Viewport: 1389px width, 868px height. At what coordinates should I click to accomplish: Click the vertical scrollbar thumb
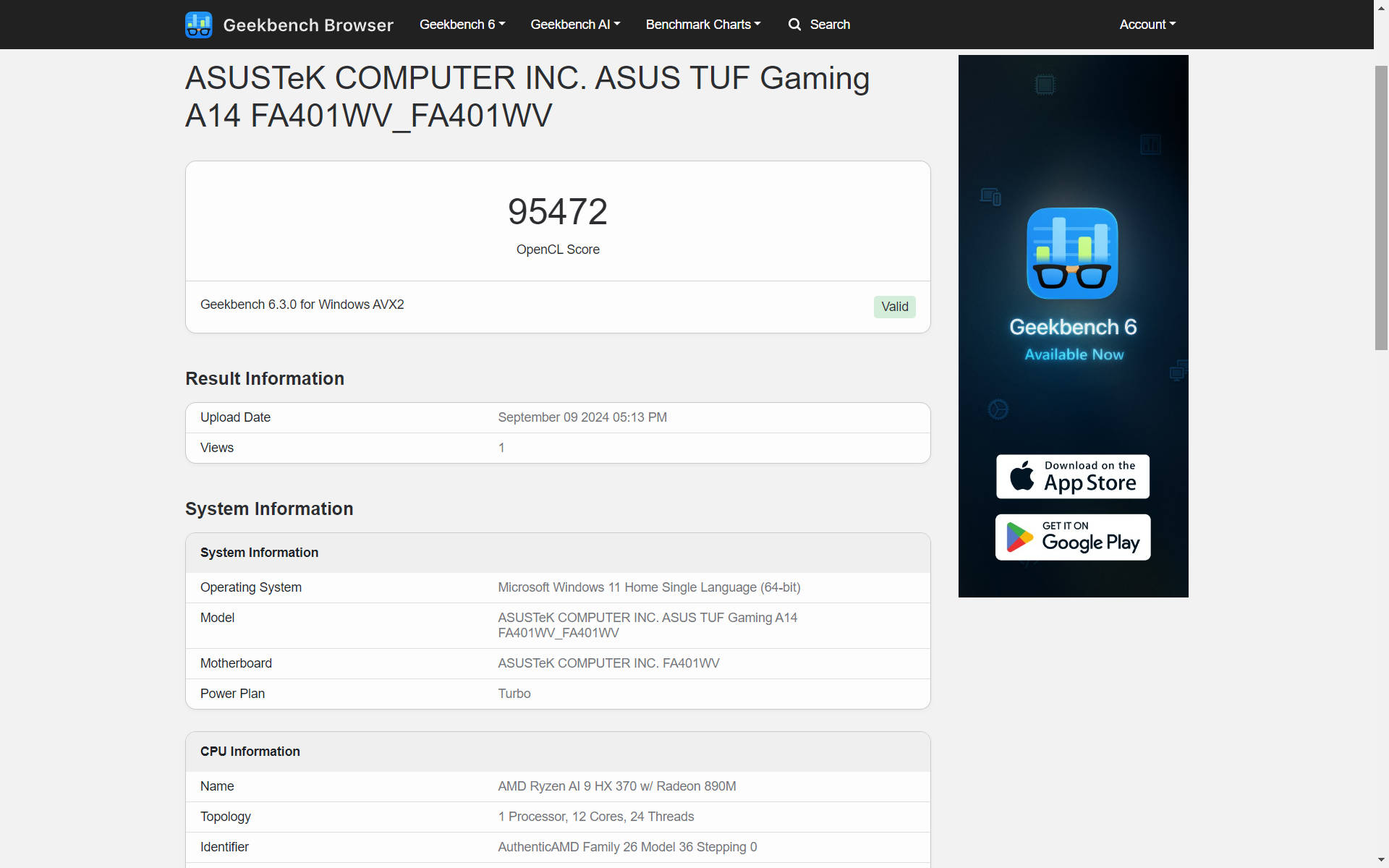(x=1381, y=208)
